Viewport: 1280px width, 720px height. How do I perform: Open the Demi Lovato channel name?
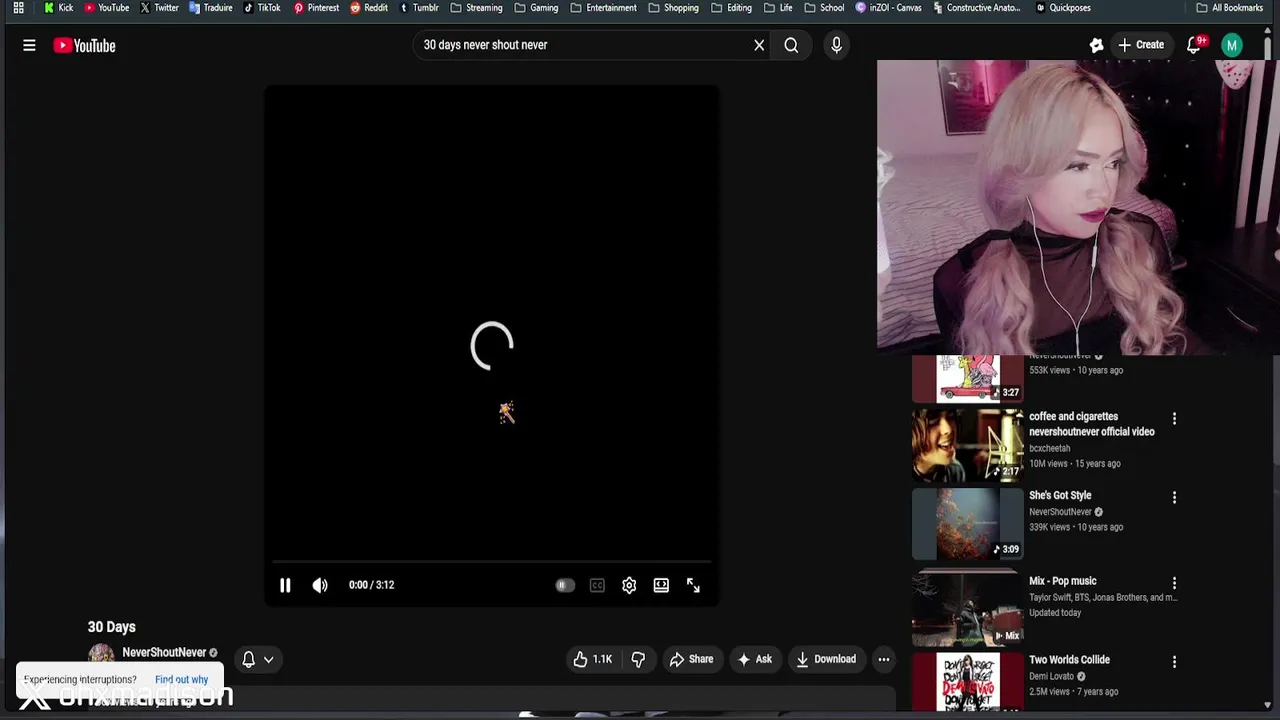pyautogui.click(x=1051, y=676)
